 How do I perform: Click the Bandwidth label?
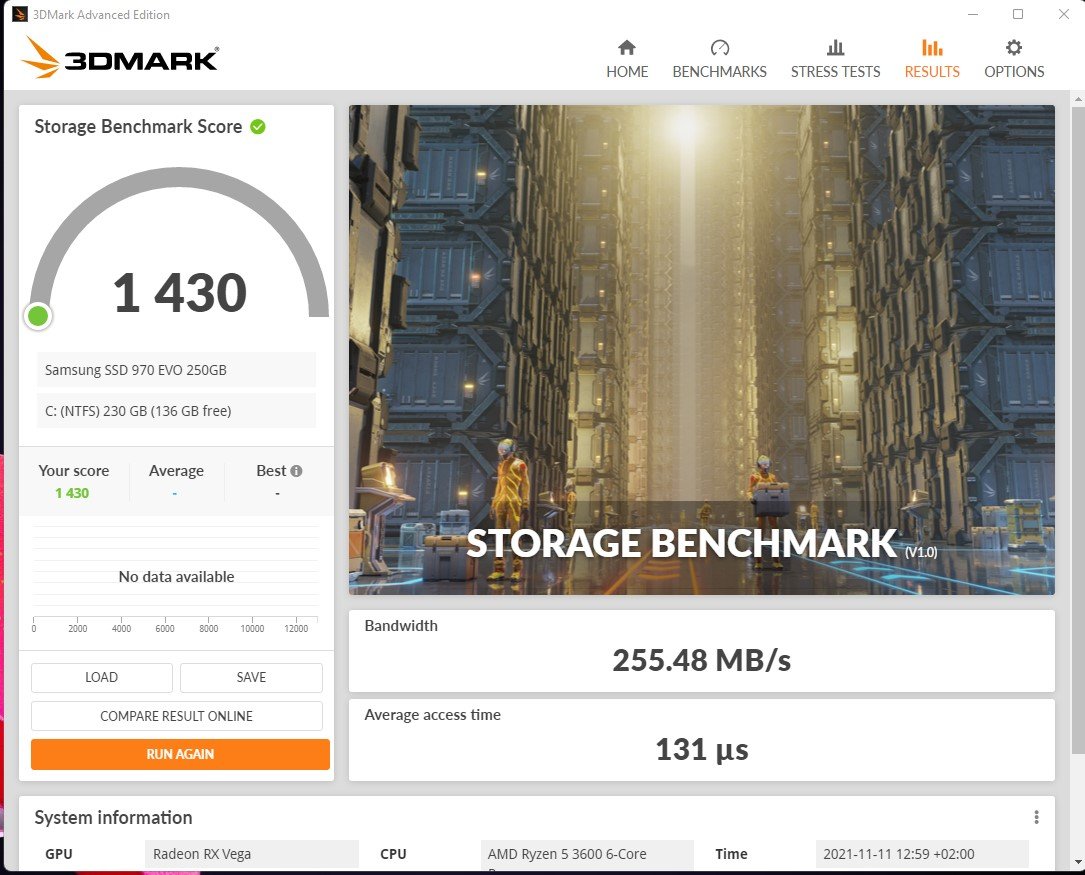(x=401, y=625)
